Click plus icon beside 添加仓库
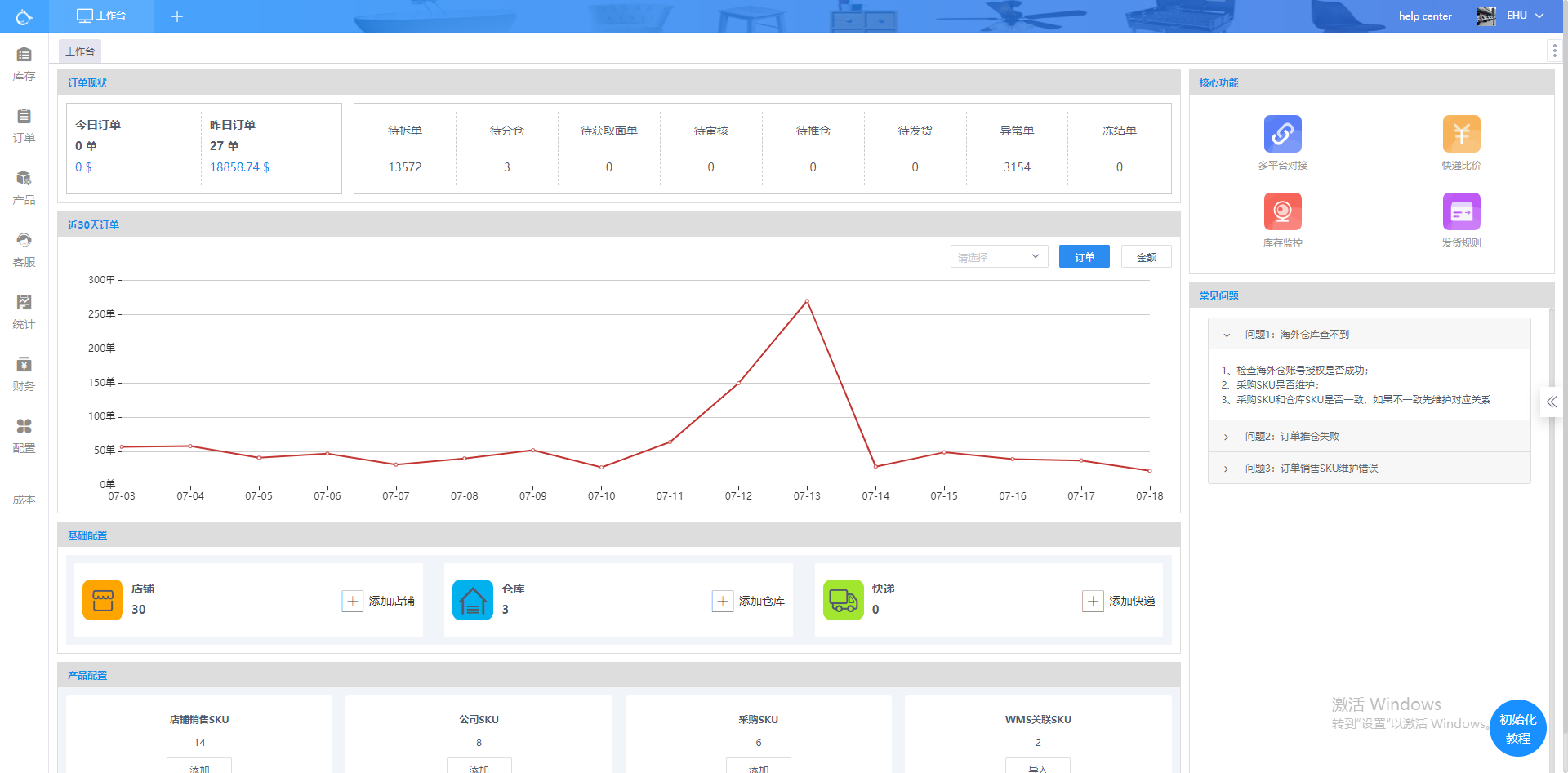 723,602
